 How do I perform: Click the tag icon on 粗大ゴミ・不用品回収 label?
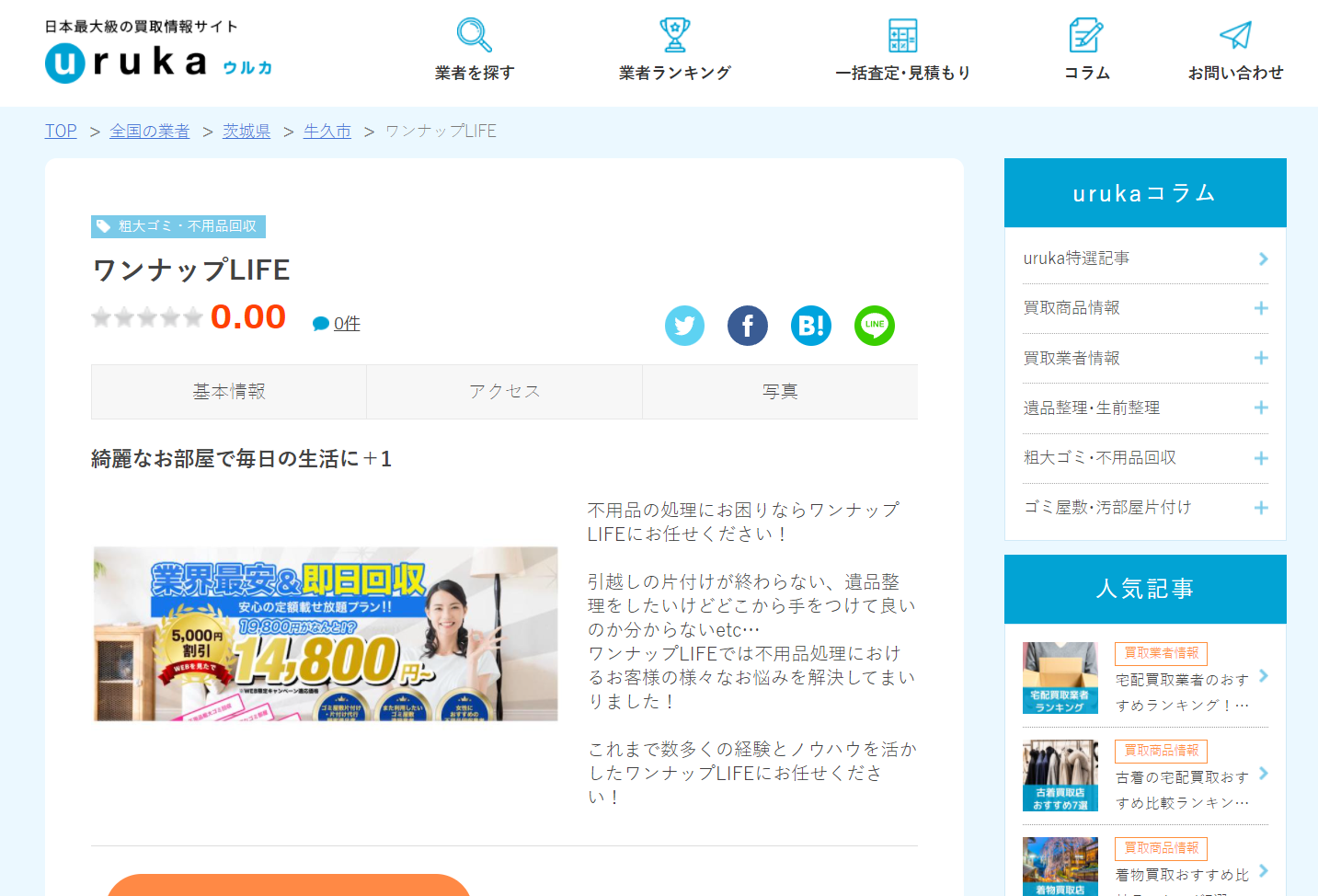click(103, 226)
